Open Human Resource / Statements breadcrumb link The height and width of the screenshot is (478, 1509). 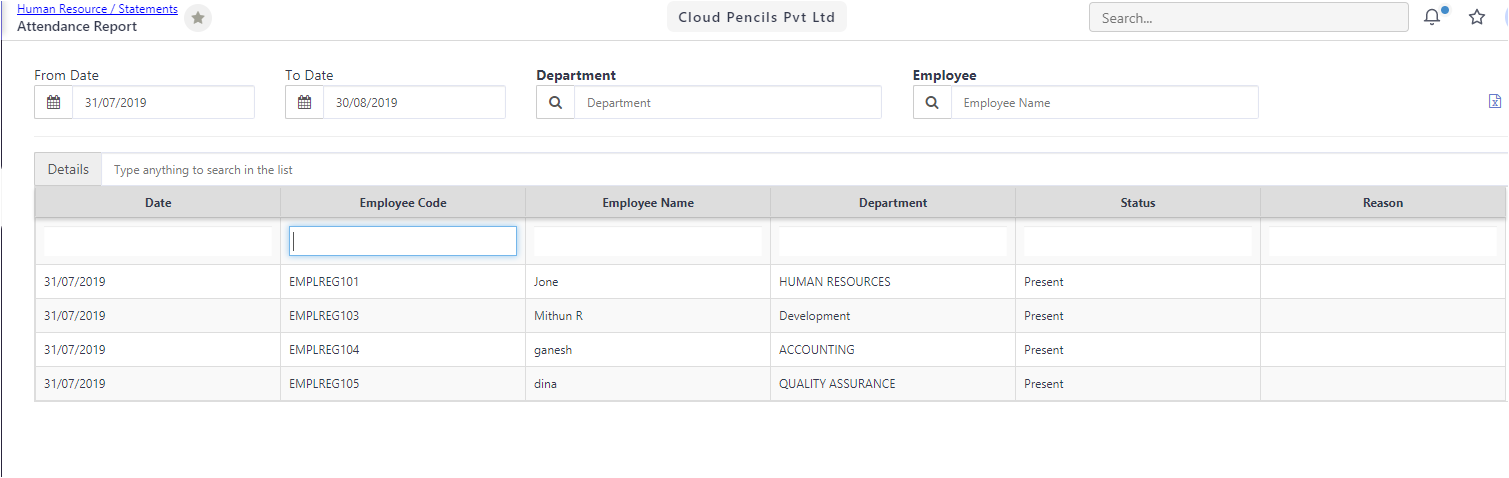97,9
